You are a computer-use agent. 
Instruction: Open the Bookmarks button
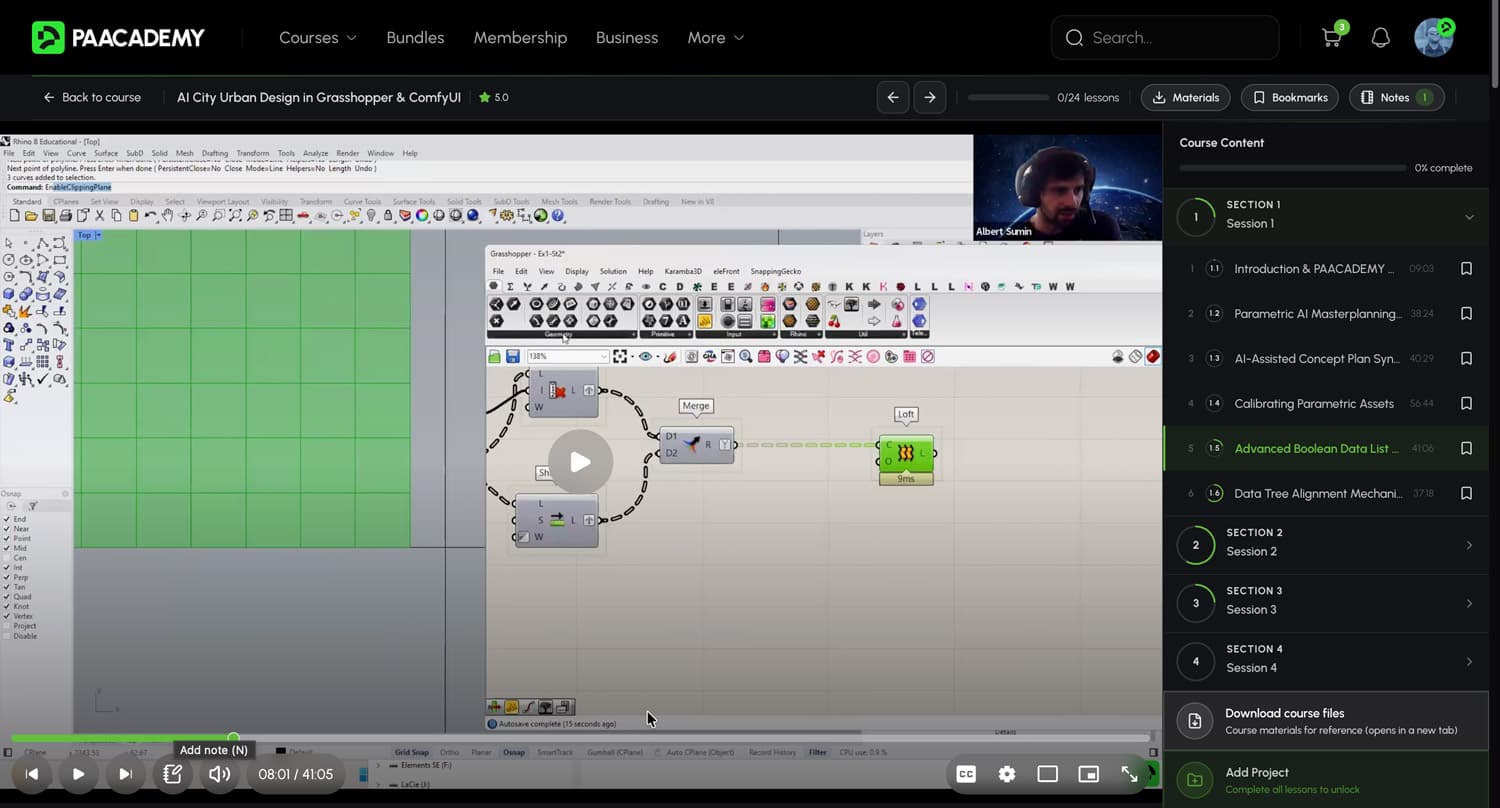click(x=1290, y=97)
